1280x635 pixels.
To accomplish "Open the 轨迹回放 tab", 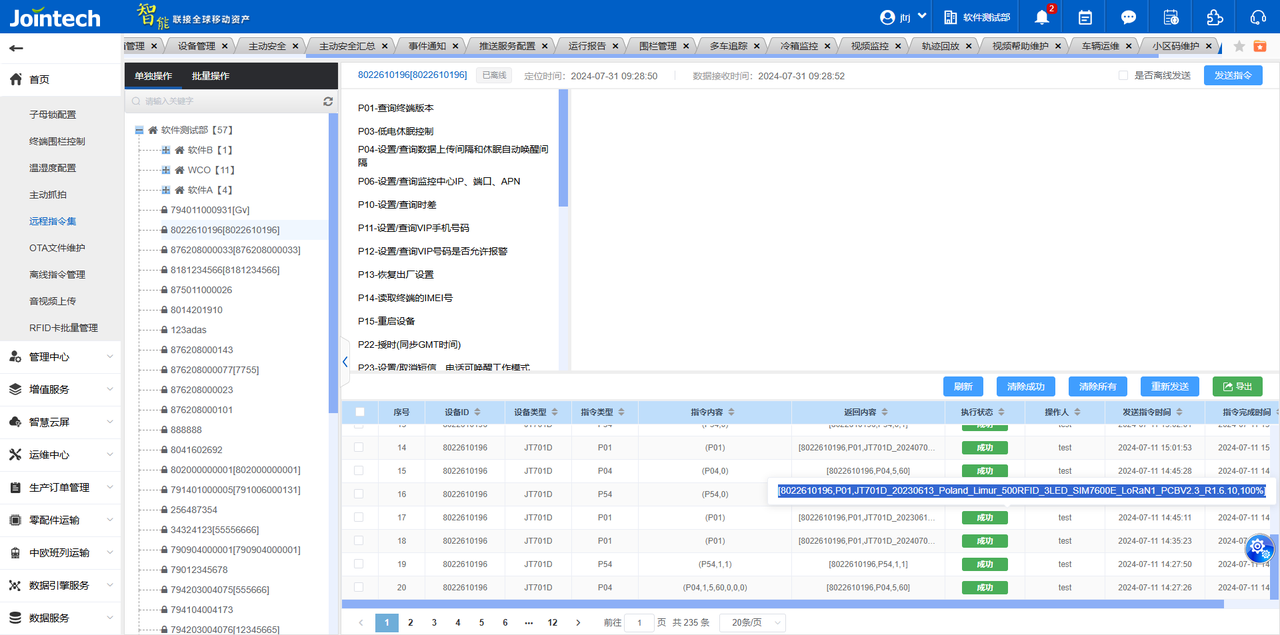I will 940,46.
